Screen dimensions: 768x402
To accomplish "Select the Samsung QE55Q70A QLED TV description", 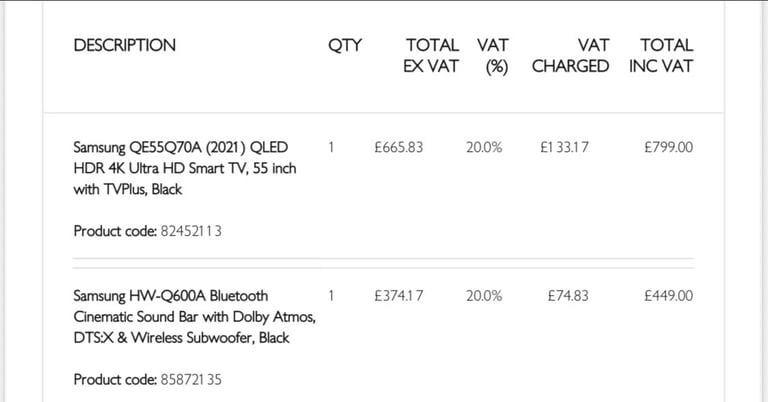I will [x=185, y=168].
